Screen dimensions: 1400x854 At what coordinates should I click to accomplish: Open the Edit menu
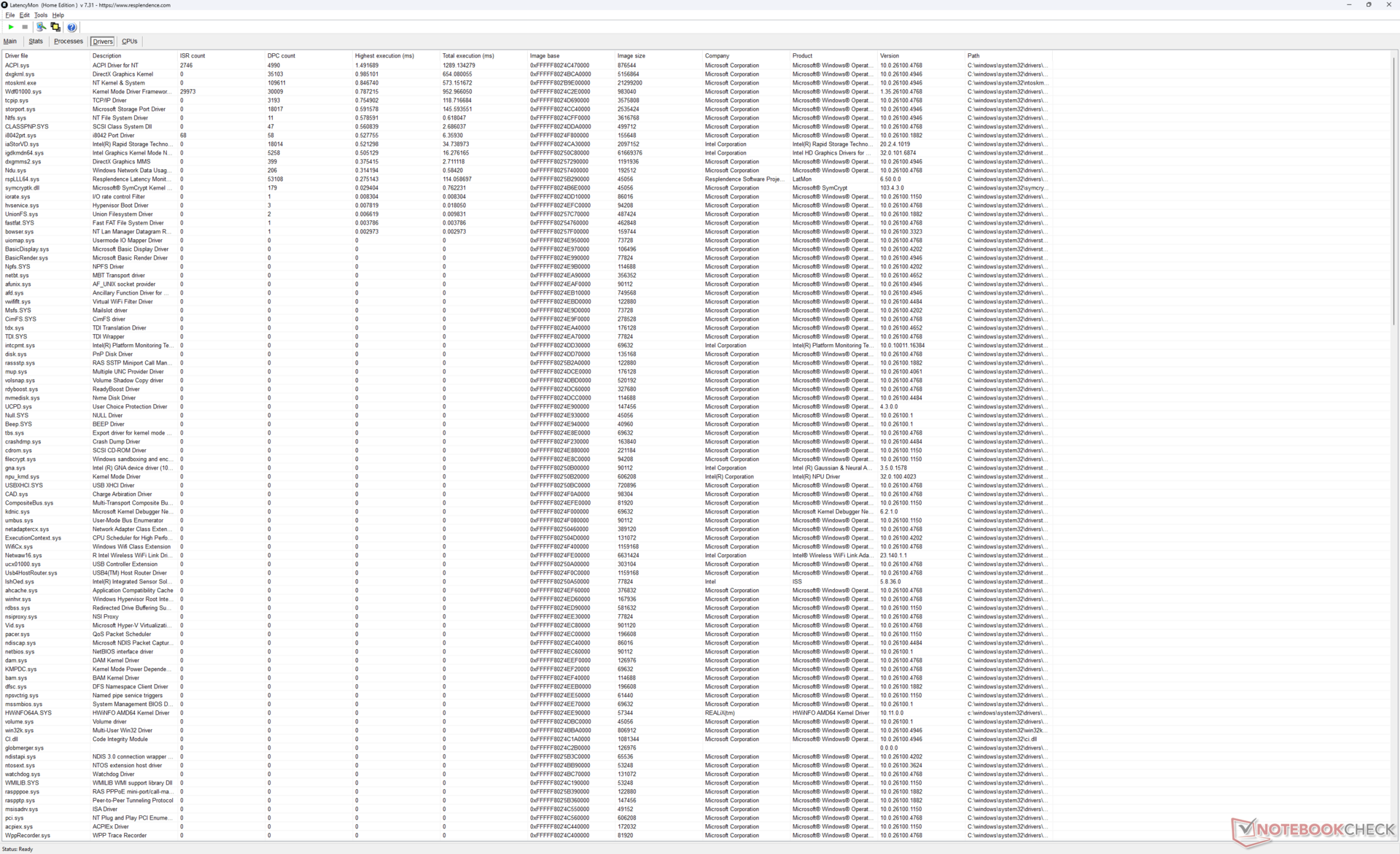[24, 15]
